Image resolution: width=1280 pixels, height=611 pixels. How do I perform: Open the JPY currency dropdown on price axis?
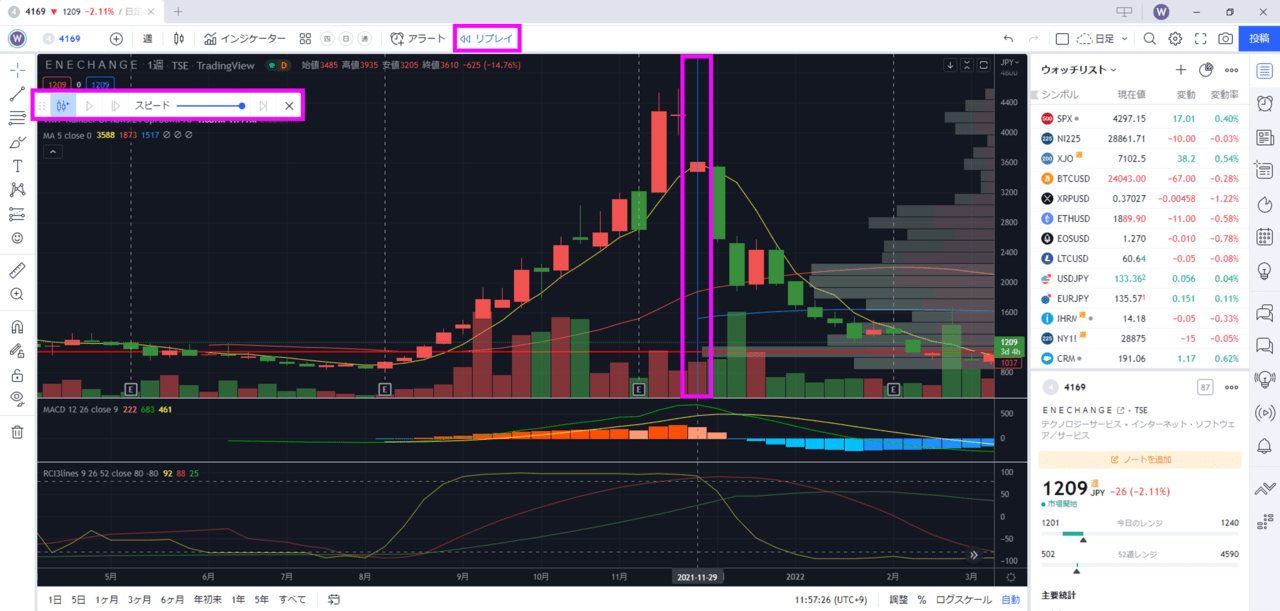(x=1010, y=61)
